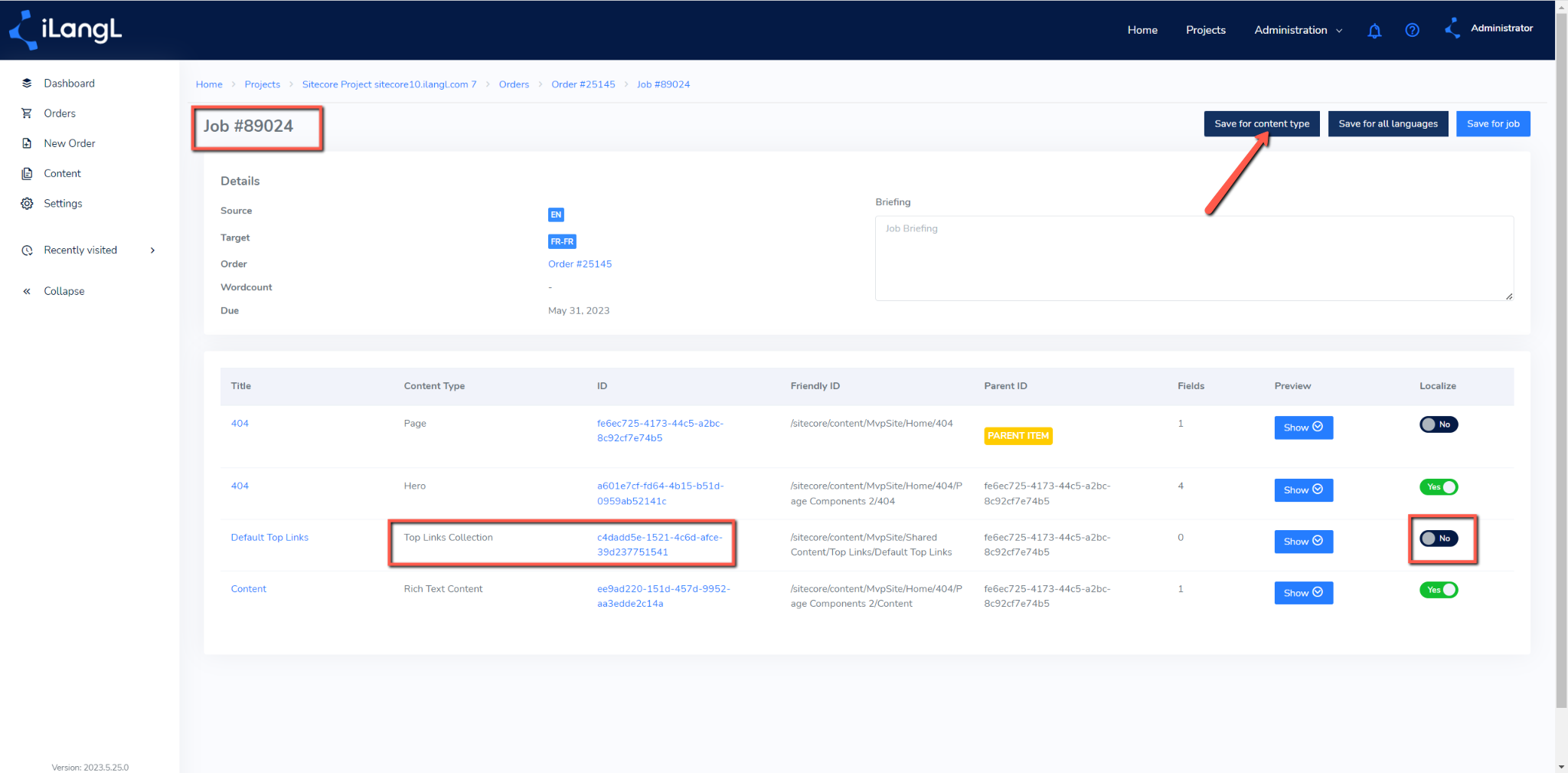Click the Administrator user name
This screenshot has width=1568, height=773.
(1501, 28)
